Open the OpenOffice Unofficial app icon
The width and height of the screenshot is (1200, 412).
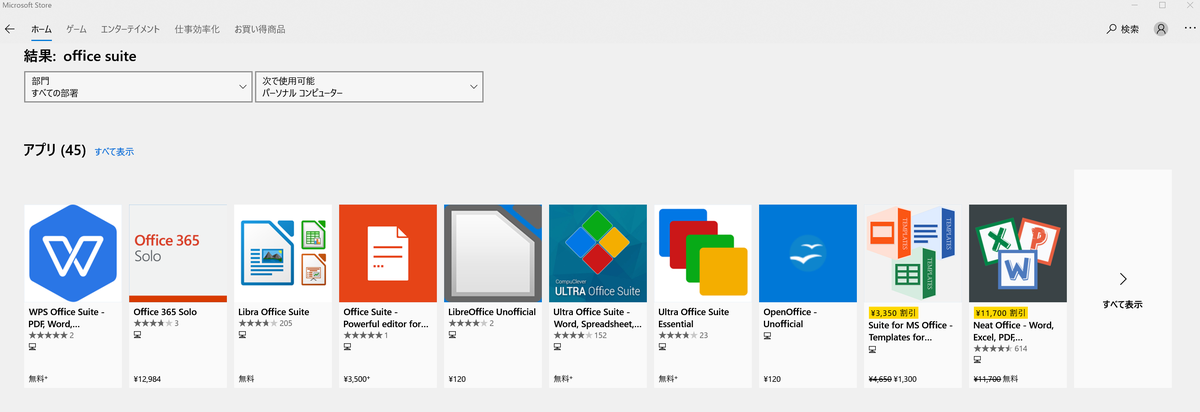tap(808, 253)
